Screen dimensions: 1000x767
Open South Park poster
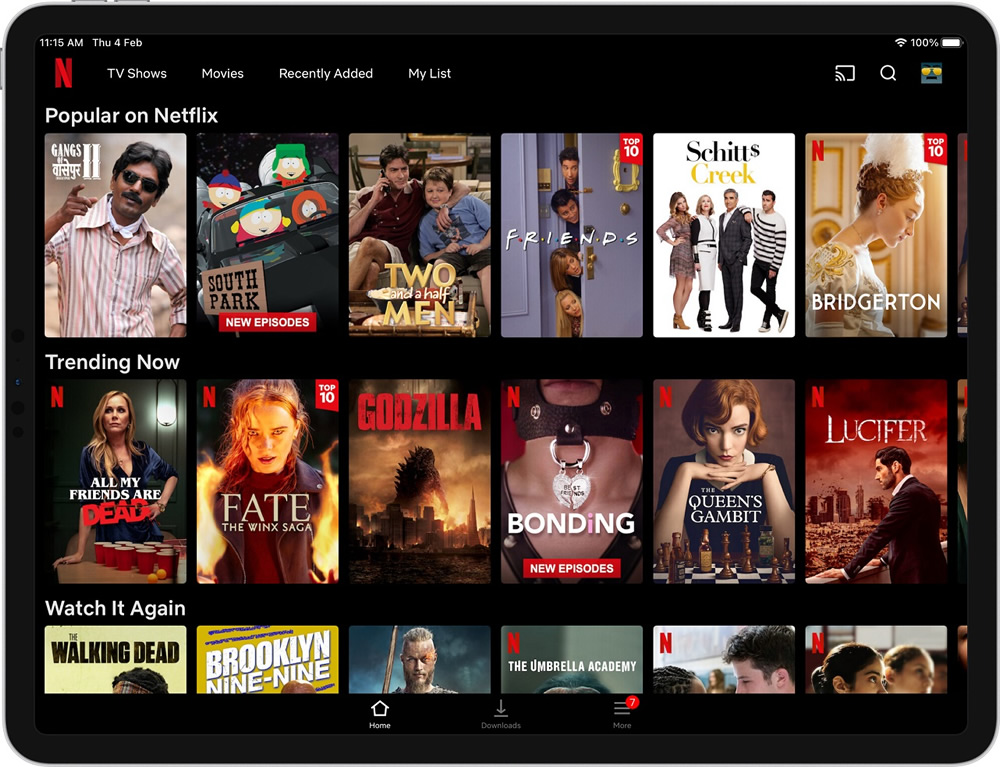pos(267,235)
